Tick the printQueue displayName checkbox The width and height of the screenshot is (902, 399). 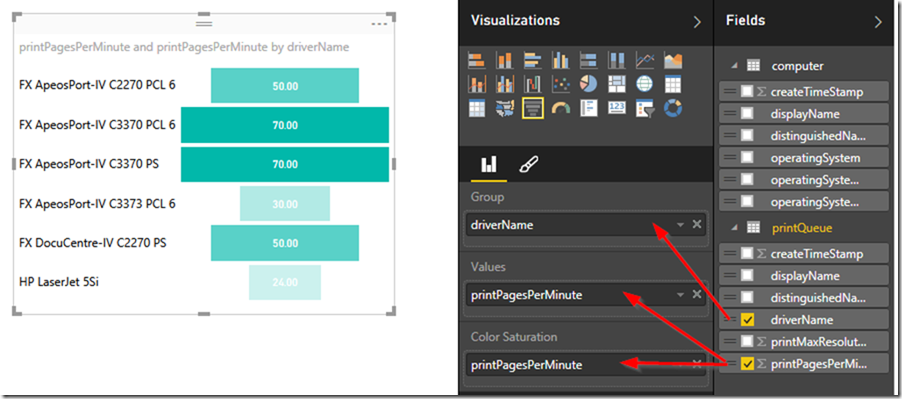coord(747,275)
